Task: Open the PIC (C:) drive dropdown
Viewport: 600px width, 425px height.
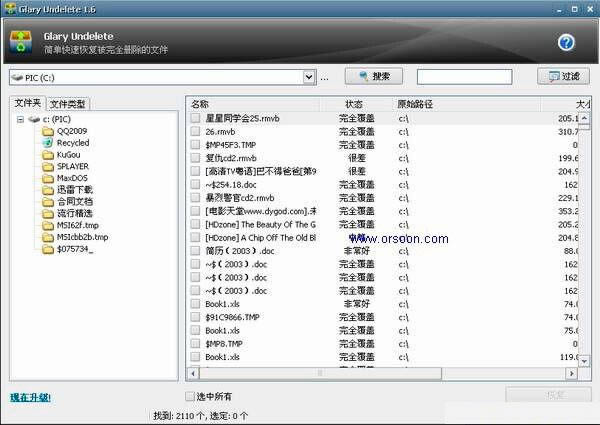Action: point(309,77)
